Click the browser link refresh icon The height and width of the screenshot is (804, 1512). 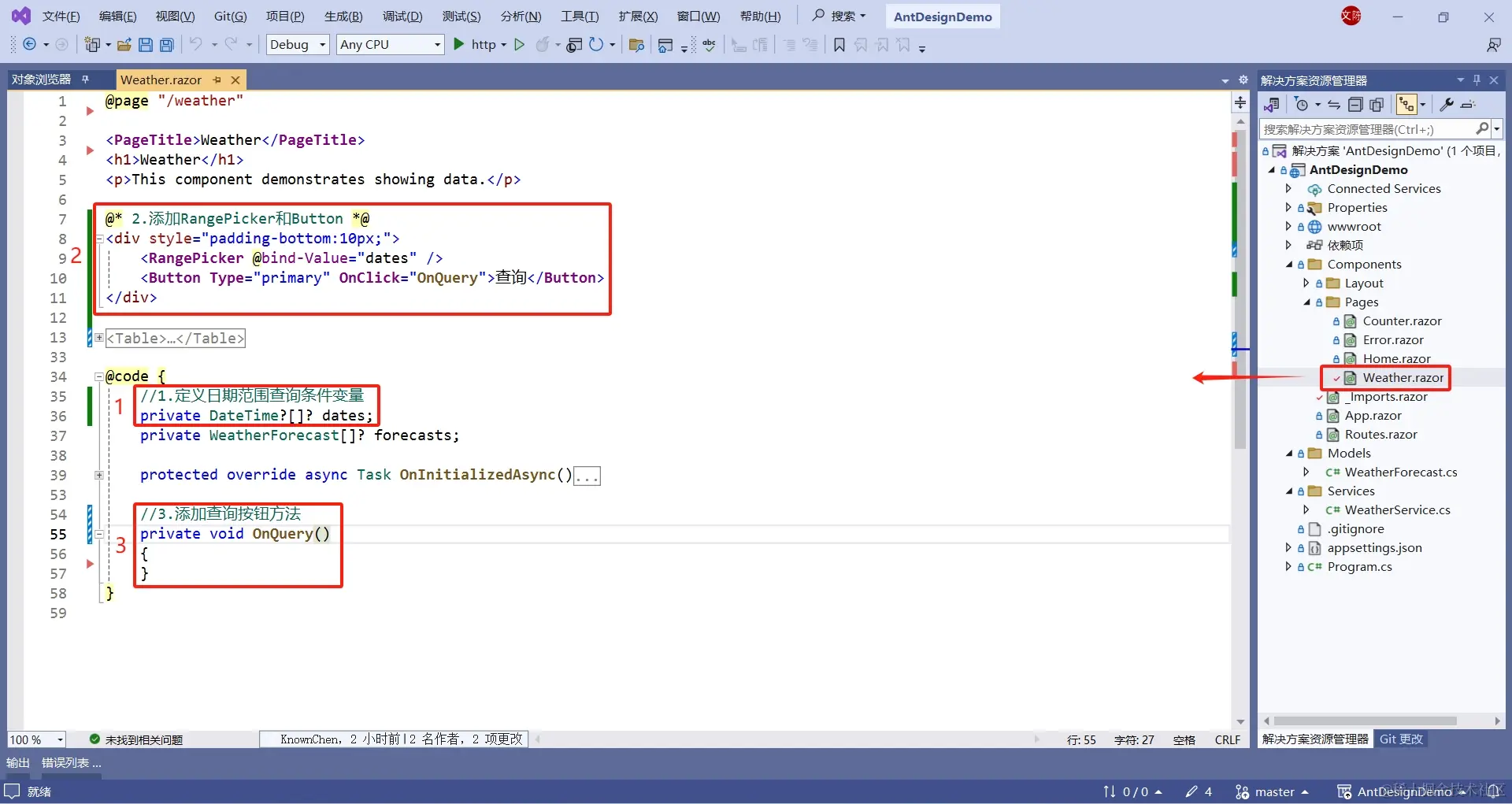coord(596,45)
